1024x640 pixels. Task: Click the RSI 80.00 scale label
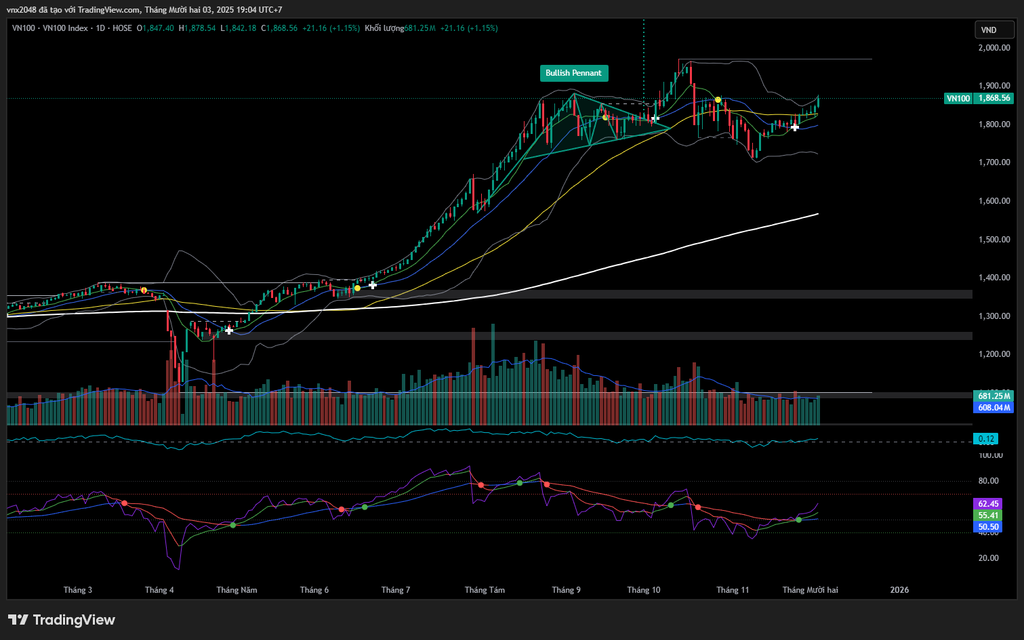[989, 481]
